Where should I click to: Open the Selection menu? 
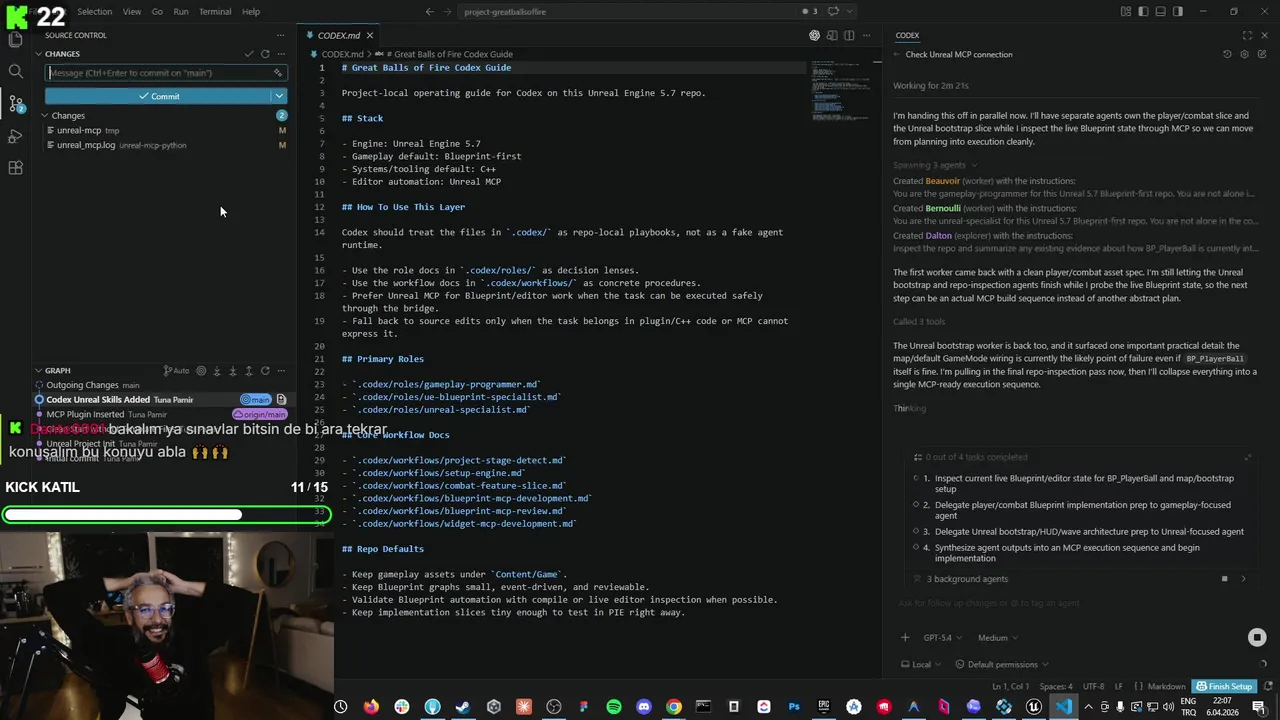94,11
